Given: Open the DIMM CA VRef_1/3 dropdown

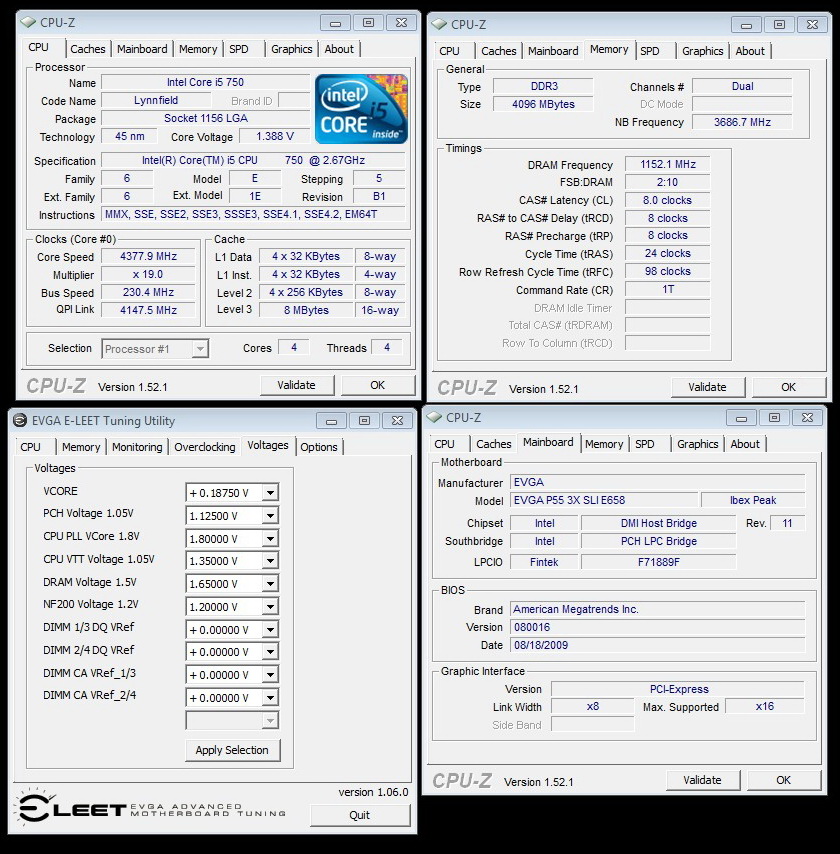Looking at the screenshot, I should (270, 675).
